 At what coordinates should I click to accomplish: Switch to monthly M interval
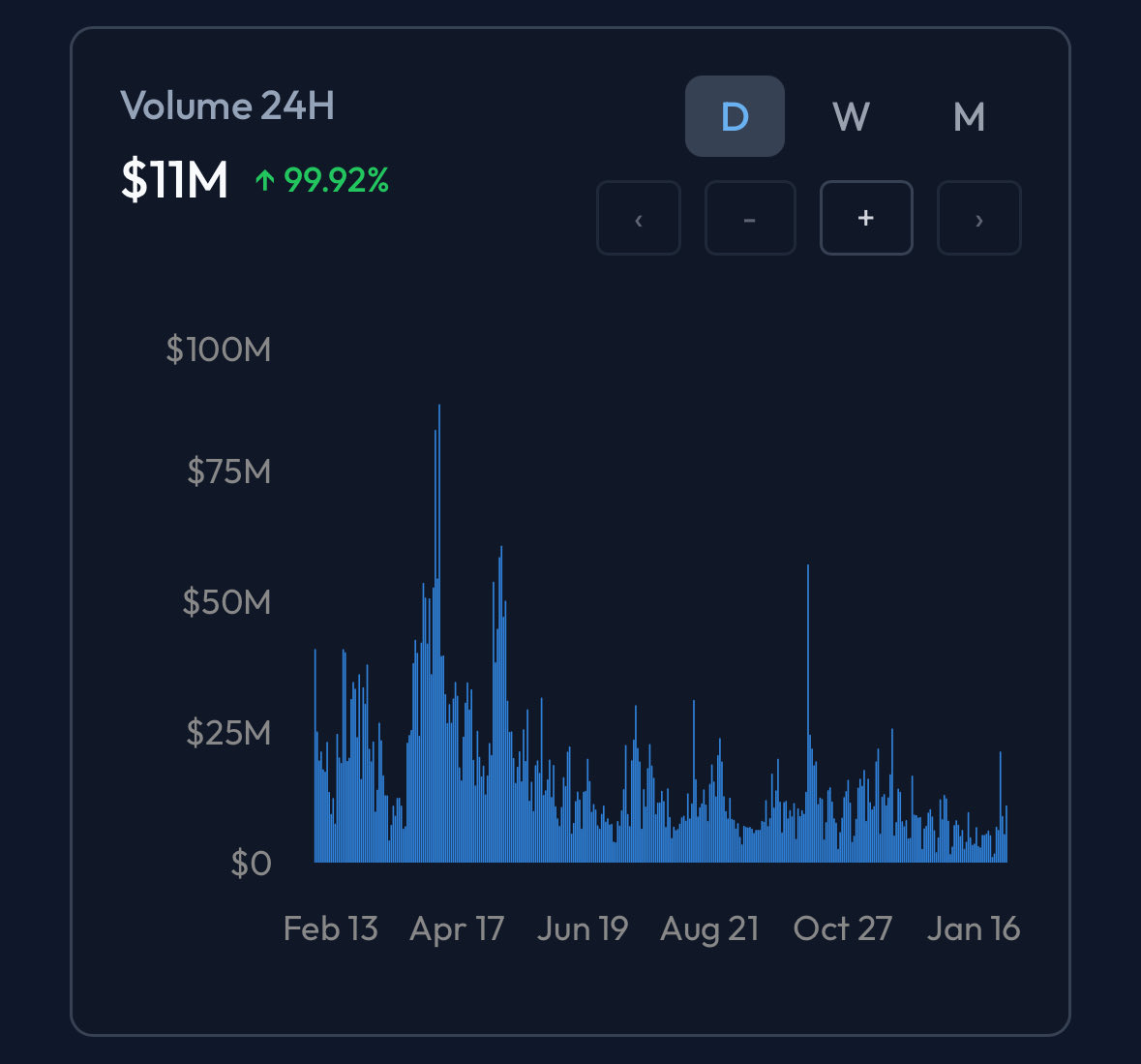[x=969, y=116]
